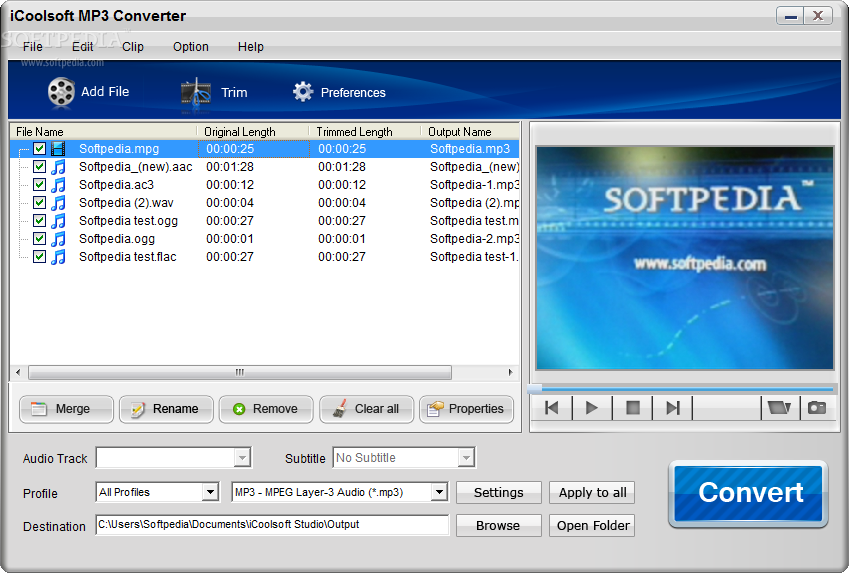849x573 pixels.
Task: Open the Subtitle dropdown
Action: [466, 458]
